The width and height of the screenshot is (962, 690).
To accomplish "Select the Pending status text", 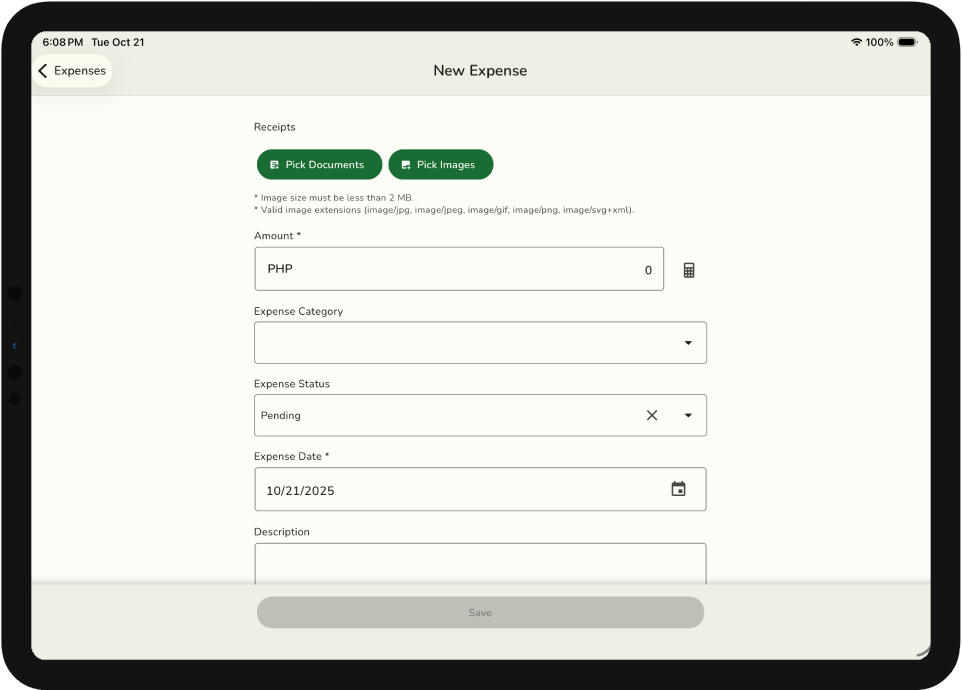I will [281, 416].
